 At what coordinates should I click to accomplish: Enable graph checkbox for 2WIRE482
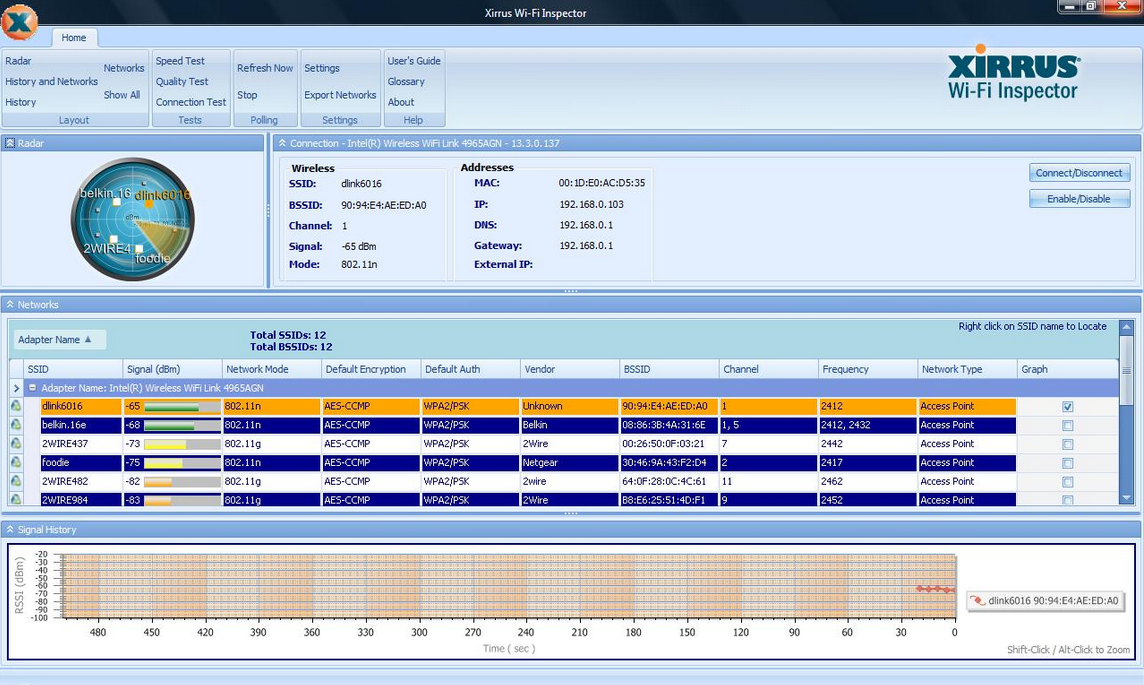point(1067,482)
